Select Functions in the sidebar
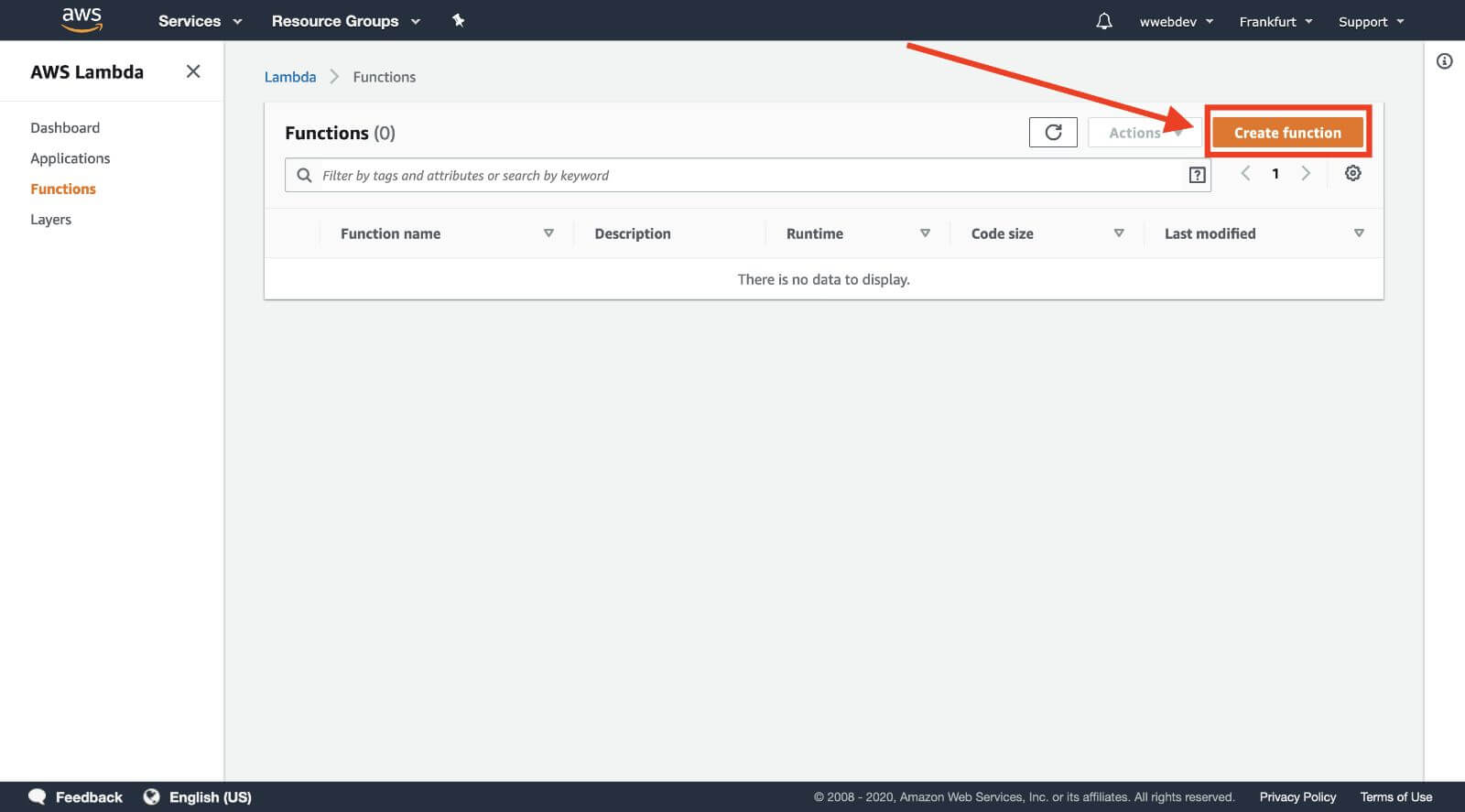Screen dimensions: 1465x812 (63, 189)
